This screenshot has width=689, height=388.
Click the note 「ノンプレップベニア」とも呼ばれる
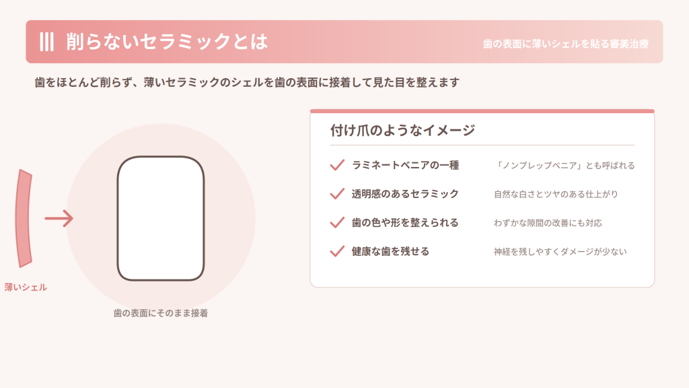tap(564, 166)
